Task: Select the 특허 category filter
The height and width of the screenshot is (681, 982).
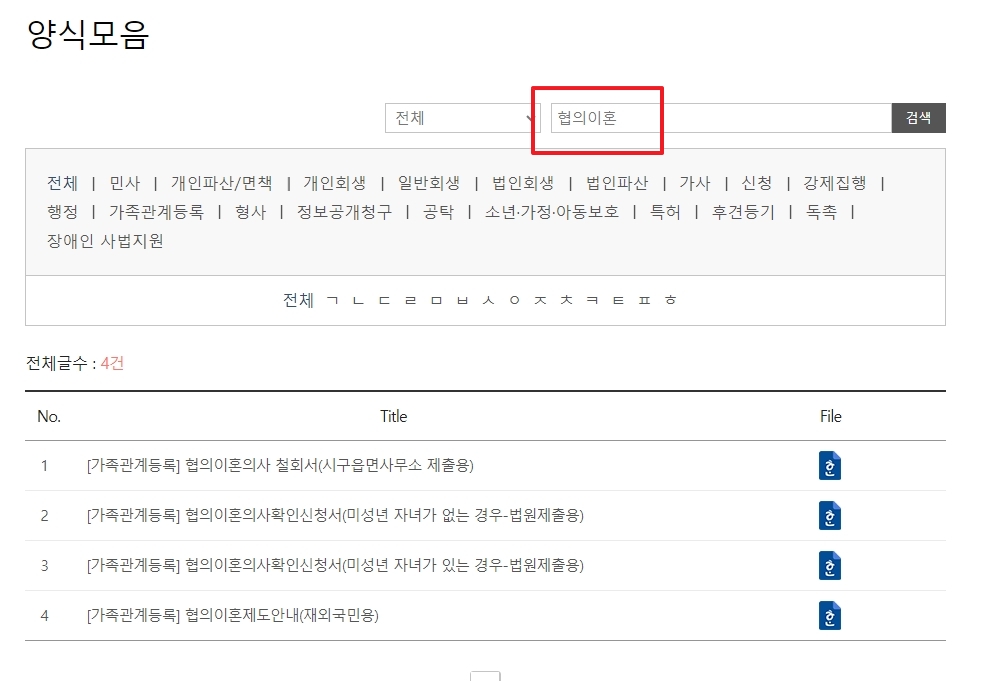Action: click(x=666, y=212)
